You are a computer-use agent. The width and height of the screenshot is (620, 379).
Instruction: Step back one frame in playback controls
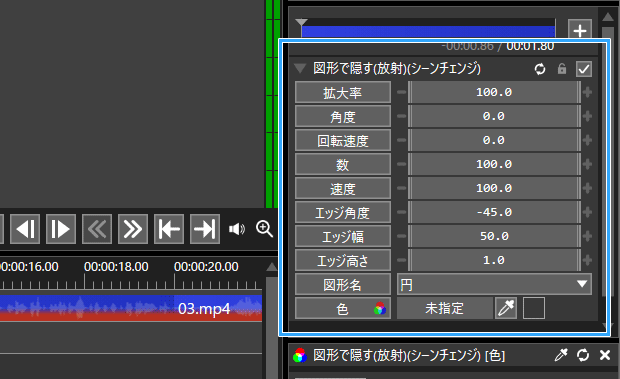click(x=25, y=229)
